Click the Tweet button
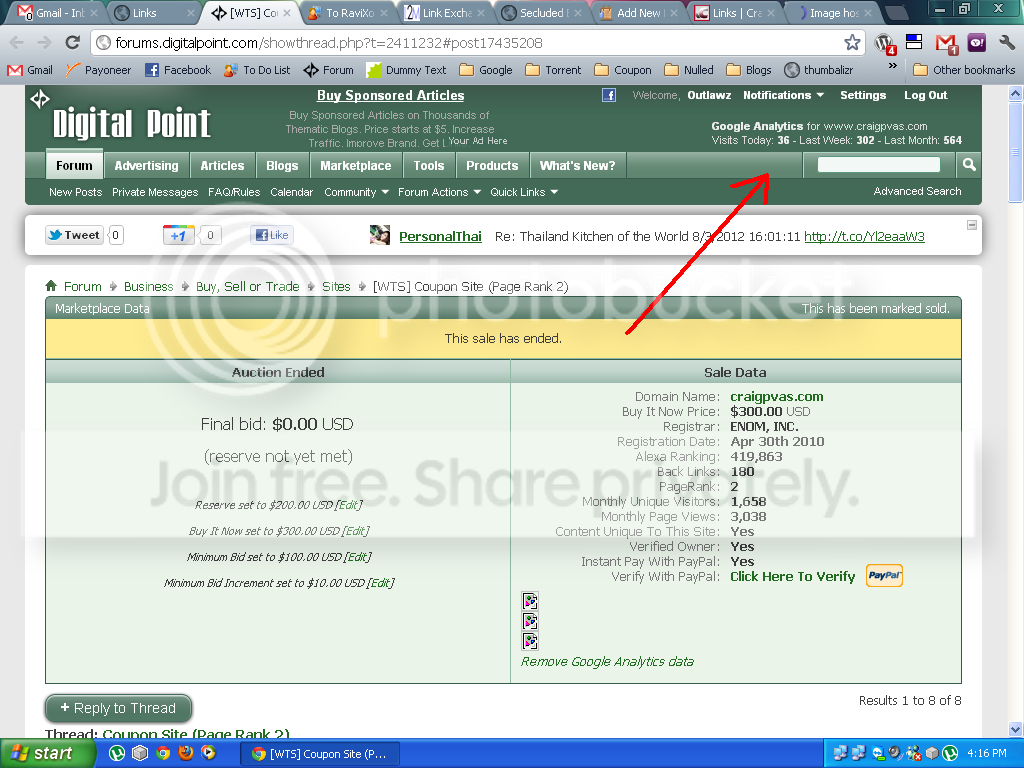 [74, 235]
